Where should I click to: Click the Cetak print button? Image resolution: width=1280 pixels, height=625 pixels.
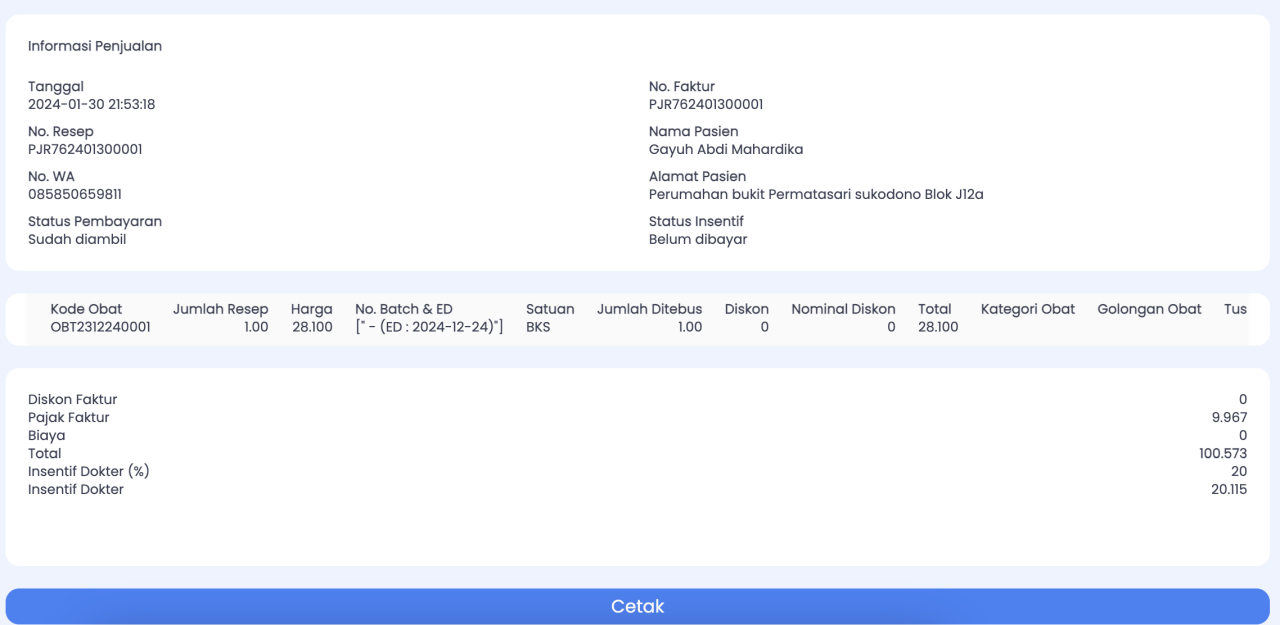pos(638,606)
